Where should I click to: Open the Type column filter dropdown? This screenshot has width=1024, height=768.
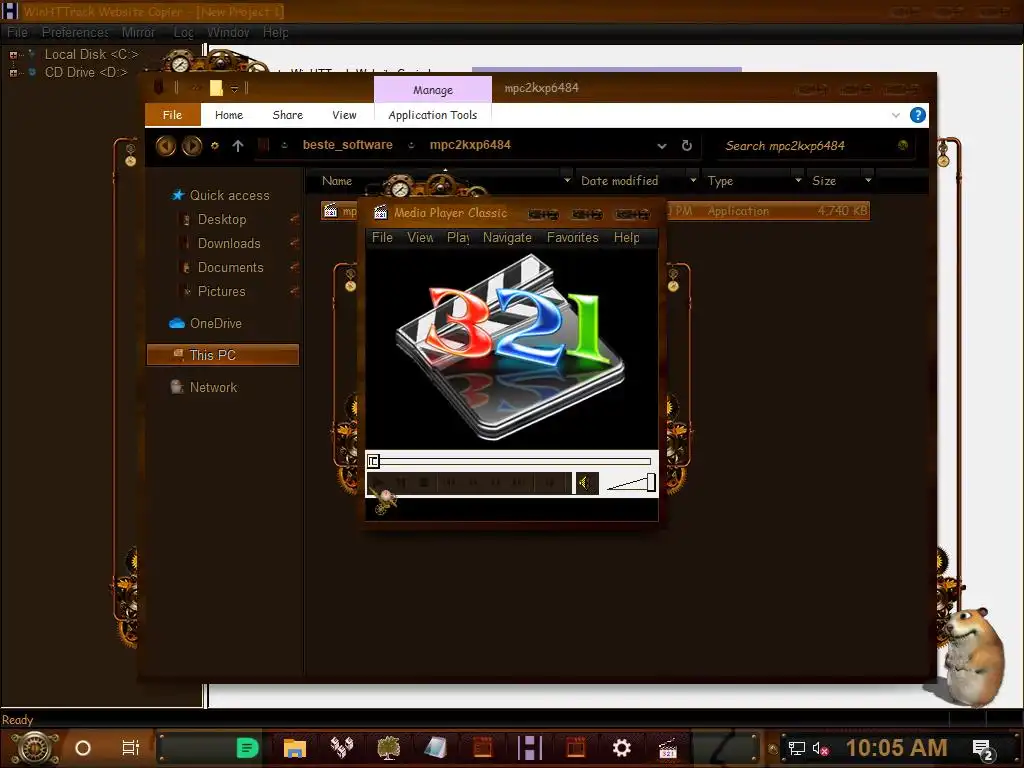(x=797, y=180)
